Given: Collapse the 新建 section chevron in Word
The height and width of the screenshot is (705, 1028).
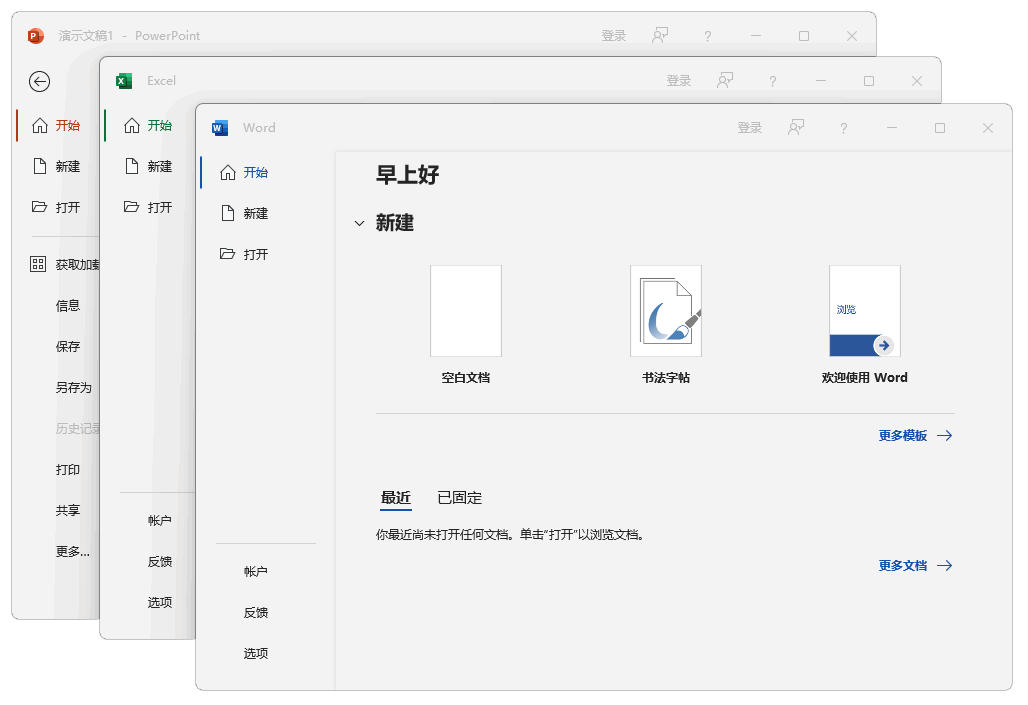Looking at the screenshot, I should pos(359,224).
